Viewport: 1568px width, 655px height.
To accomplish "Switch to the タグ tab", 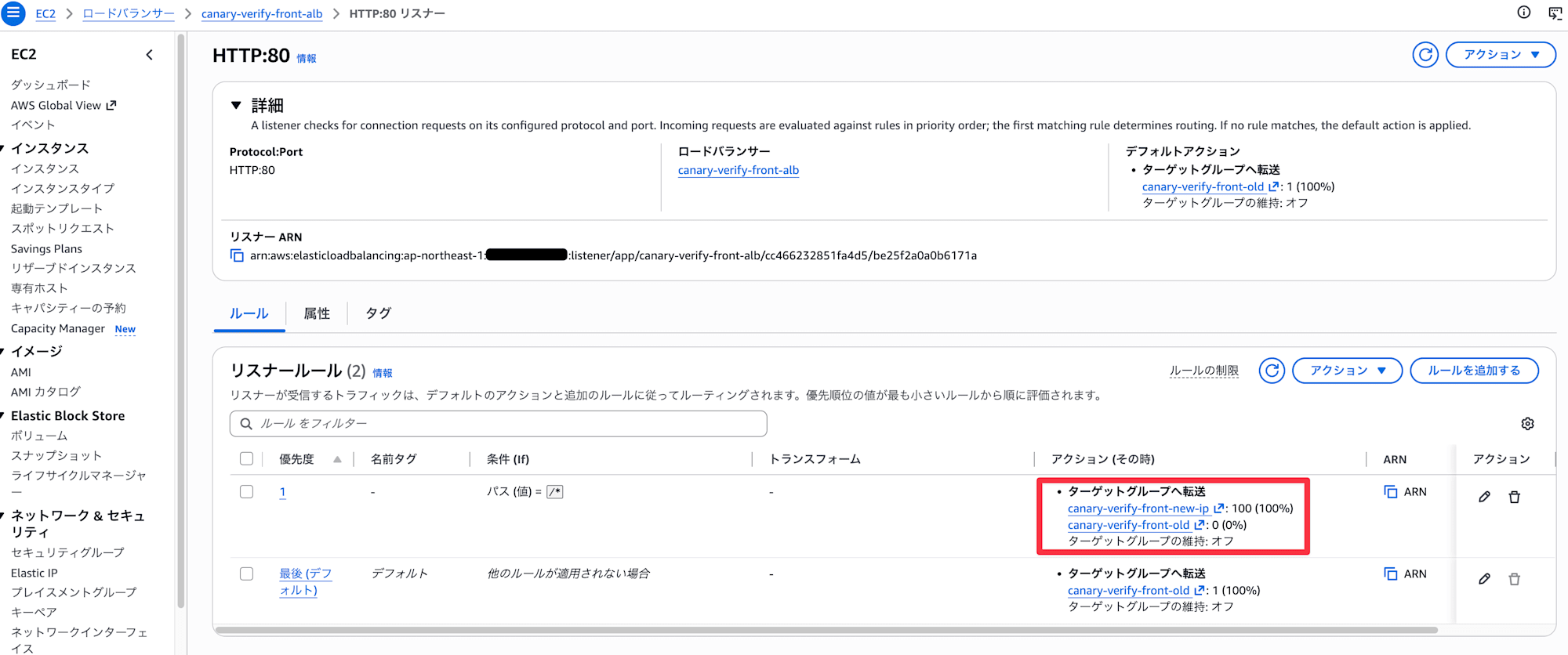I will point(378,313).
